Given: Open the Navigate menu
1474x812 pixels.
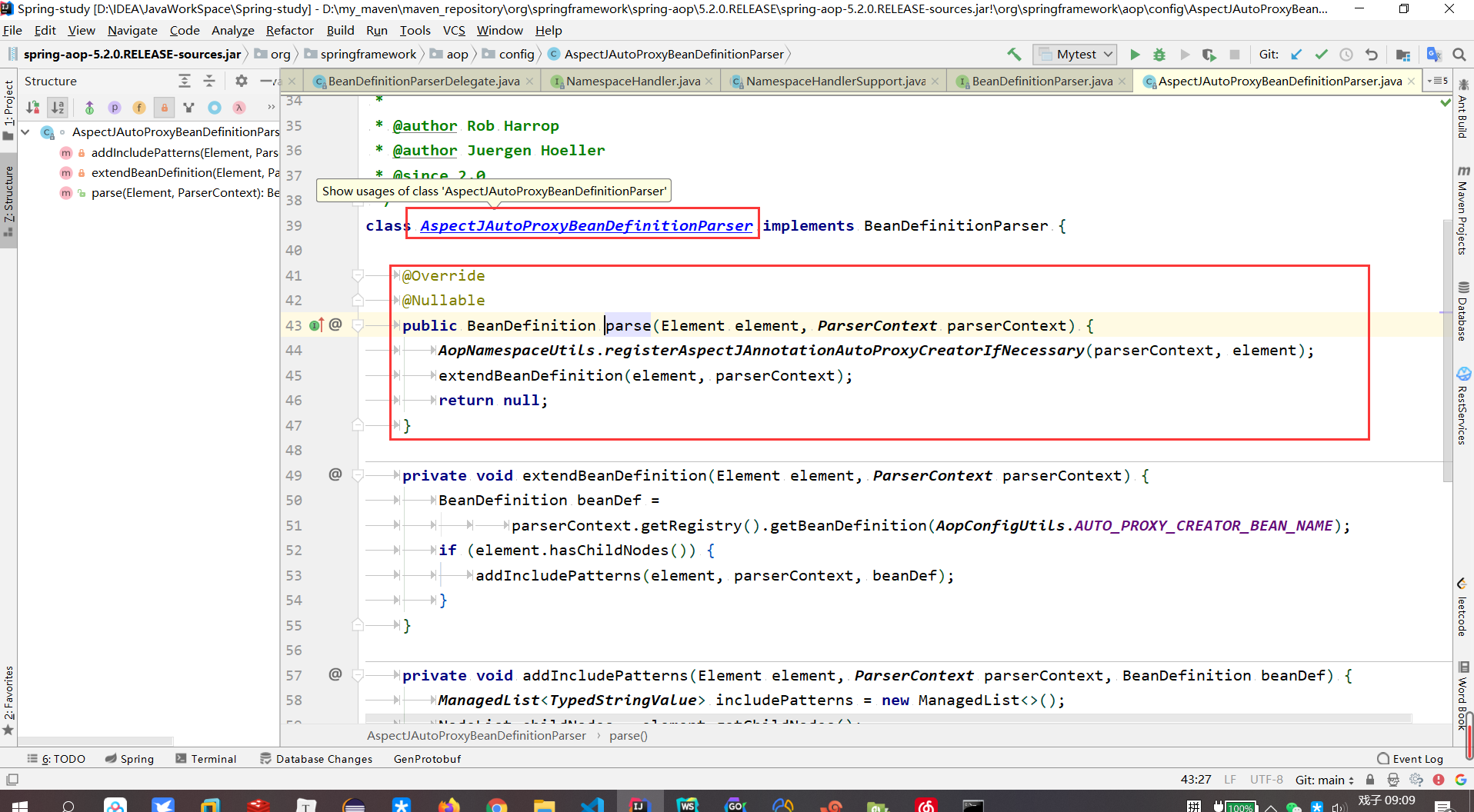Looking at the screenshot, I should 132,31.
